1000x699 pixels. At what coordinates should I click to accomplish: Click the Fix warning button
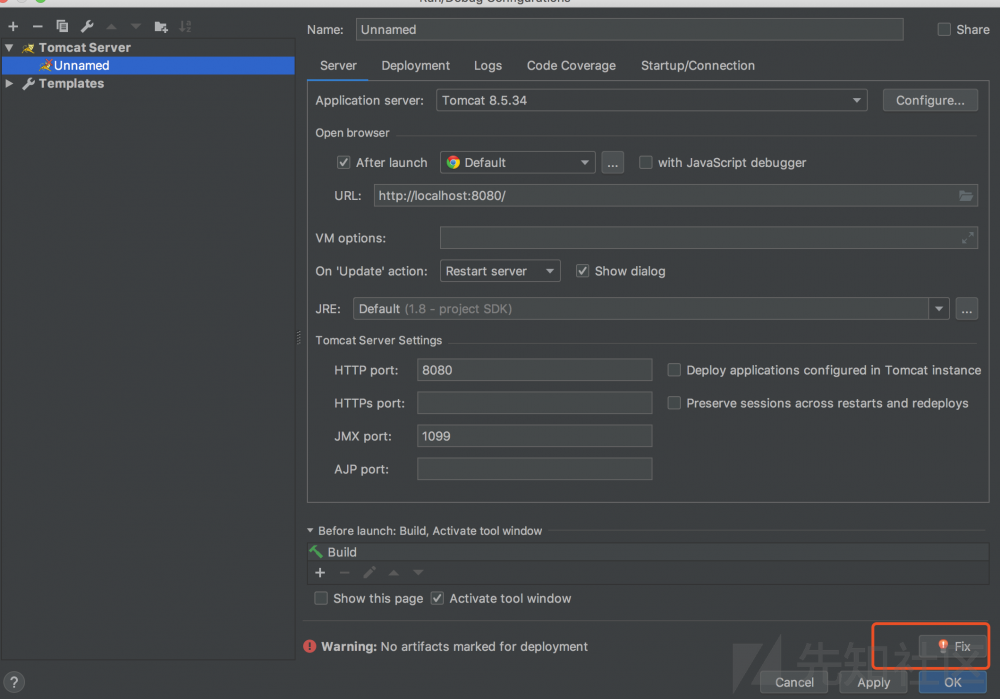[x=954, y=646]
